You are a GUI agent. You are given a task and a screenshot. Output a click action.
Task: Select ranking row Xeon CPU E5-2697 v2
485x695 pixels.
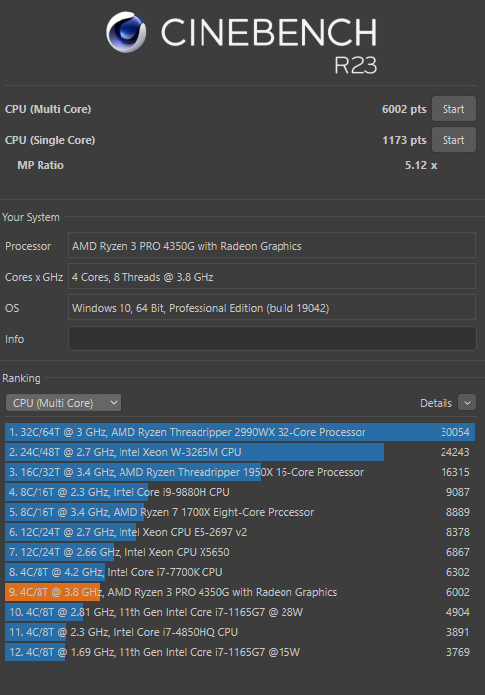coord(240,532)
